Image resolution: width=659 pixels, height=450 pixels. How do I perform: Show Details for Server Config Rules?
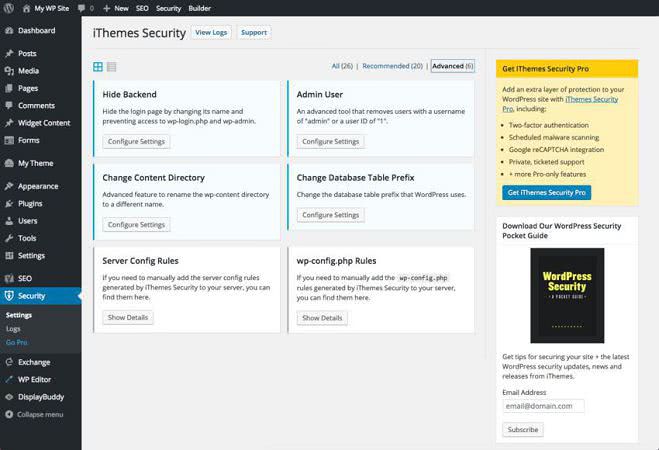coord(128,317)
